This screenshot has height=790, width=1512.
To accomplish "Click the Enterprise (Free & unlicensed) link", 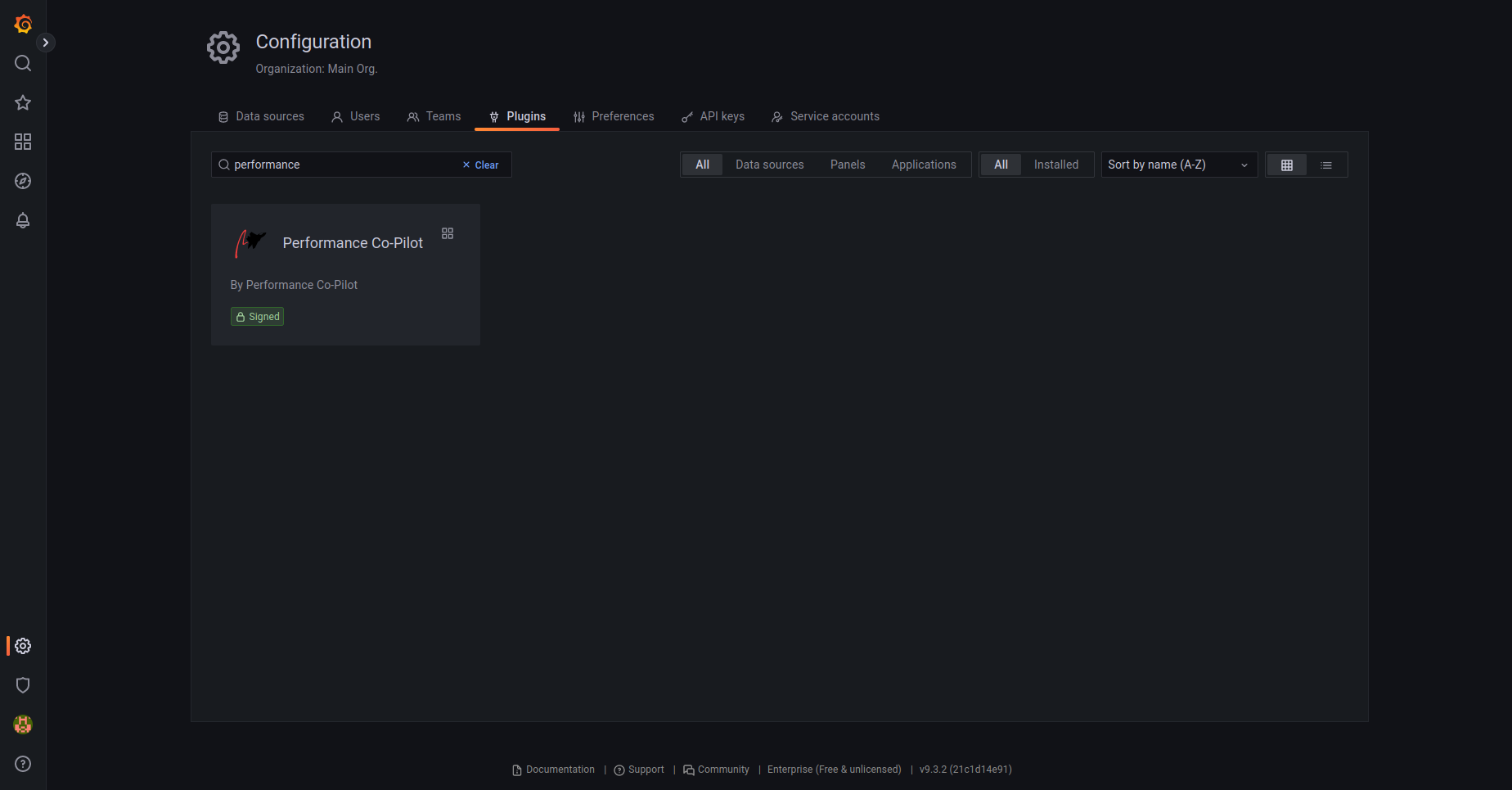I will [x=835, y=770].
